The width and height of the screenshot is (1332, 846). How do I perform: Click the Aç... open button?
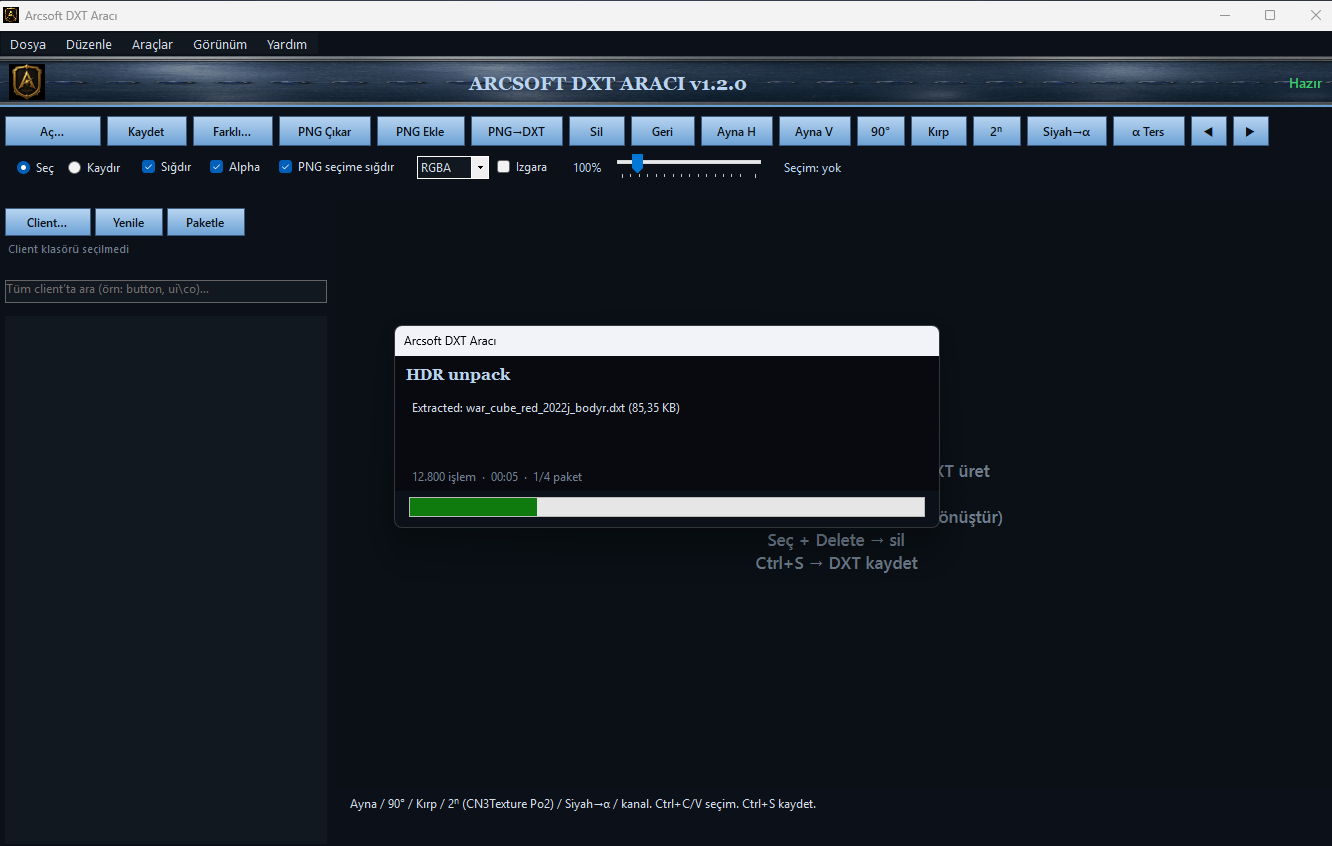tap(53, 131)
